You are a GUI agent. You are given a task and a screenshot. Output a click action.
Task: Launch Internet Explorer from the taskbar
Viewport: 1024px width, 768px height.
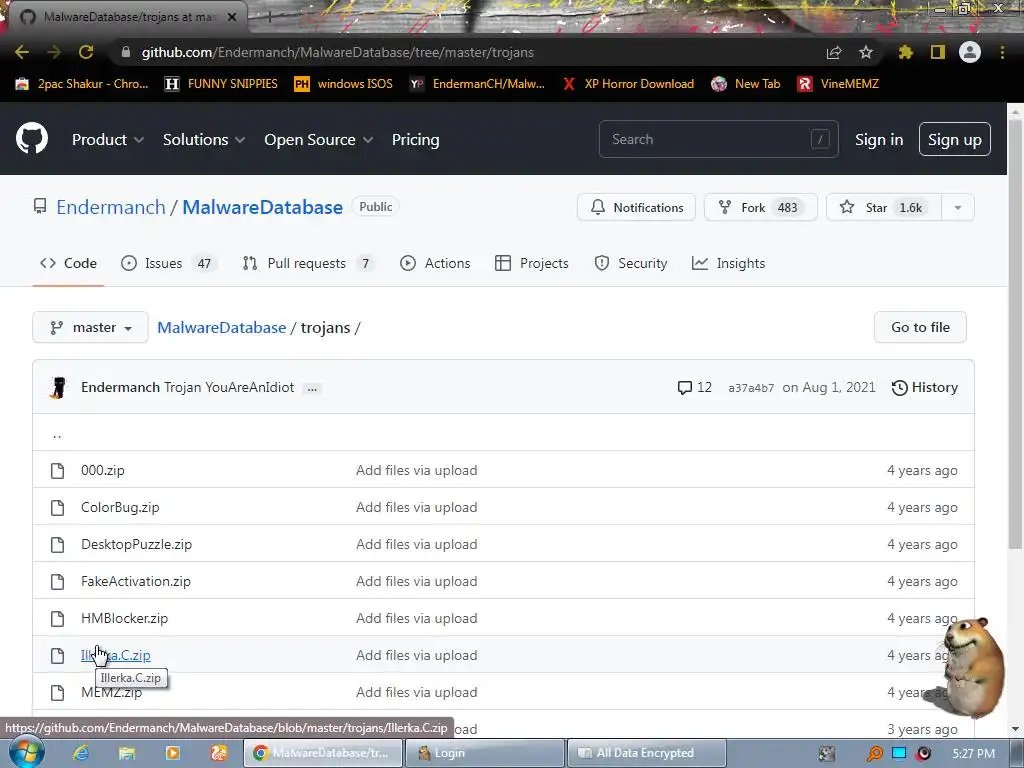click(81, 753)
